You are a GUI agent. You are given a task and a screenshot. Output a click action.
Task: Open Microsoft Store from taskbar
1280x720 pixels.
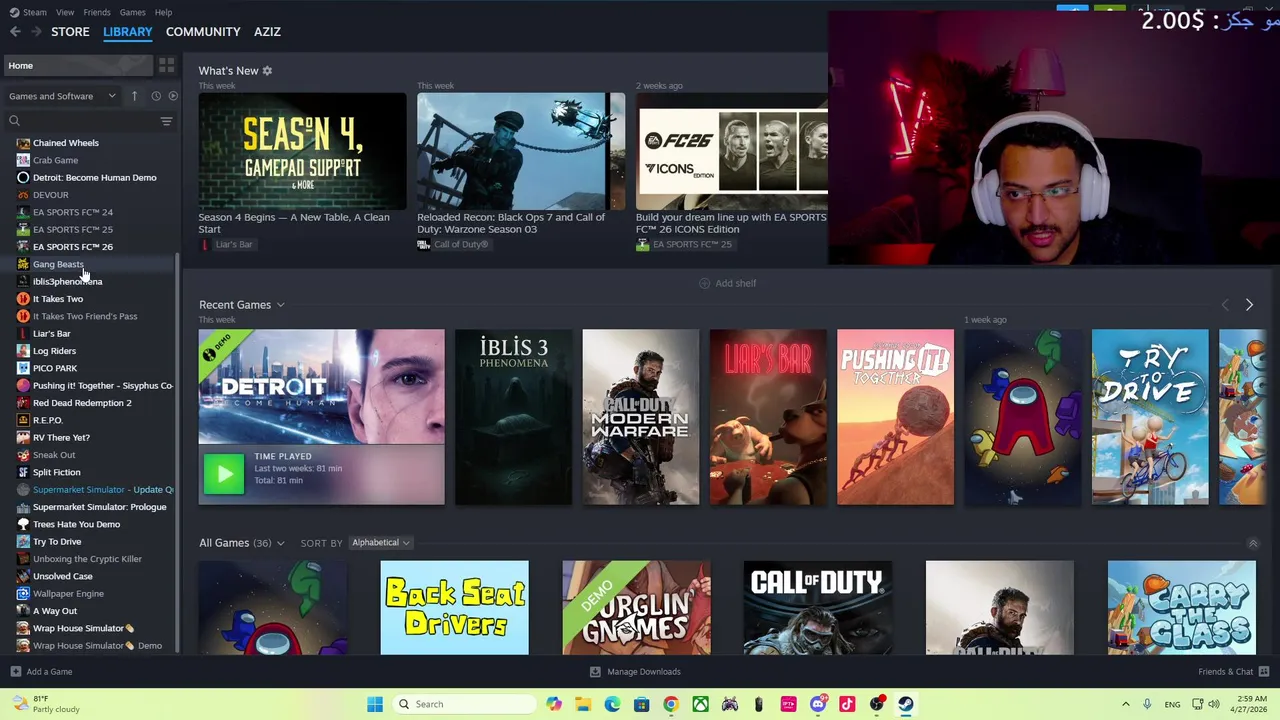click(x=642, y=704)
